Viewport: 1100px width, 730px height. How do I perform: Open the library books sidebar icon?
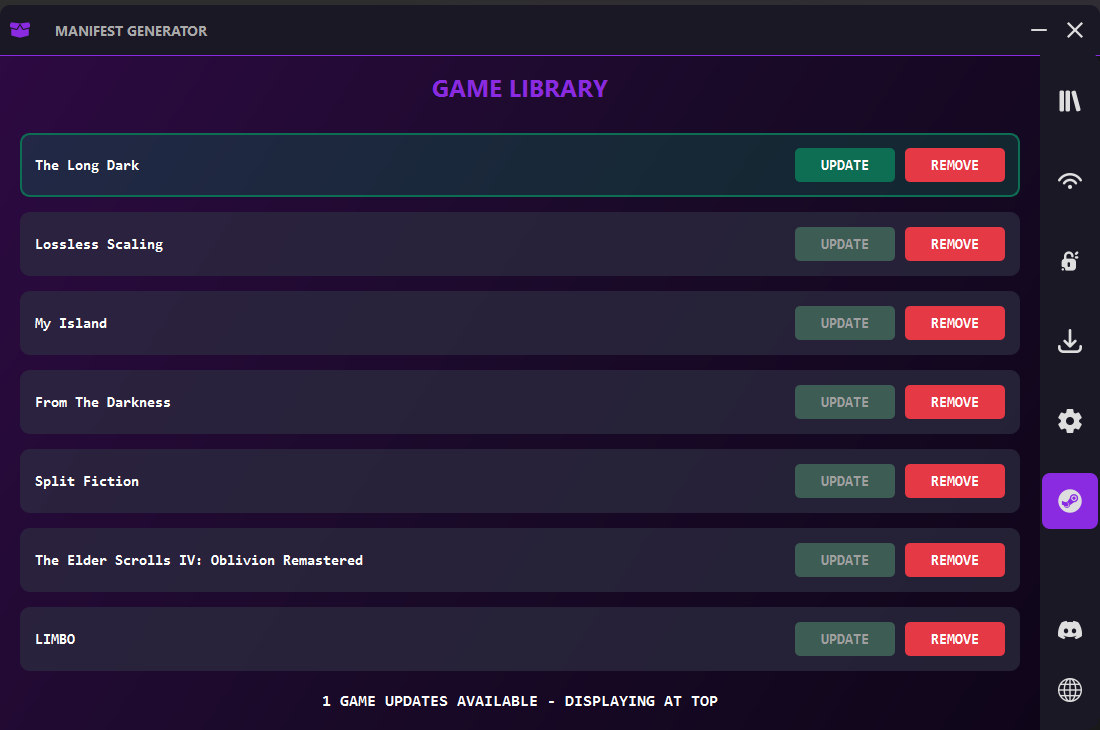click(x=1069, y=101)
